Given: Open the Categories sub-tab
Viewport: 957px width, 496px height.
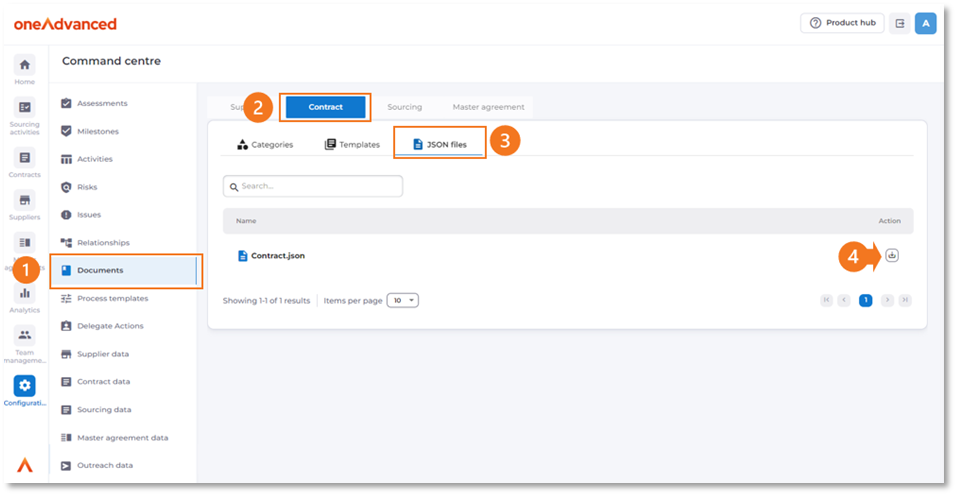Looking at the screenshot, I should (x=265, y=145).
